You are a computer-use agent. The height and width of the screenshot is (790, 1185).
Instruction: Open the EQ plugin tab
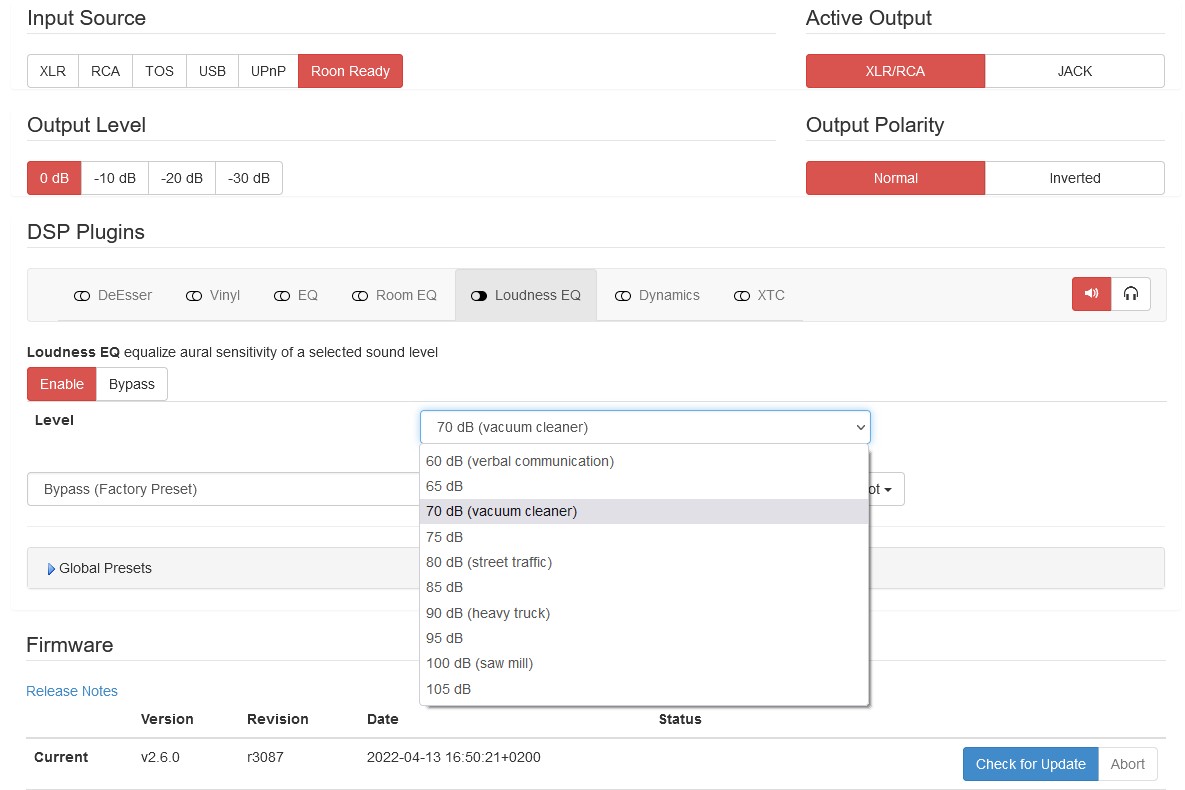[296, 296]
